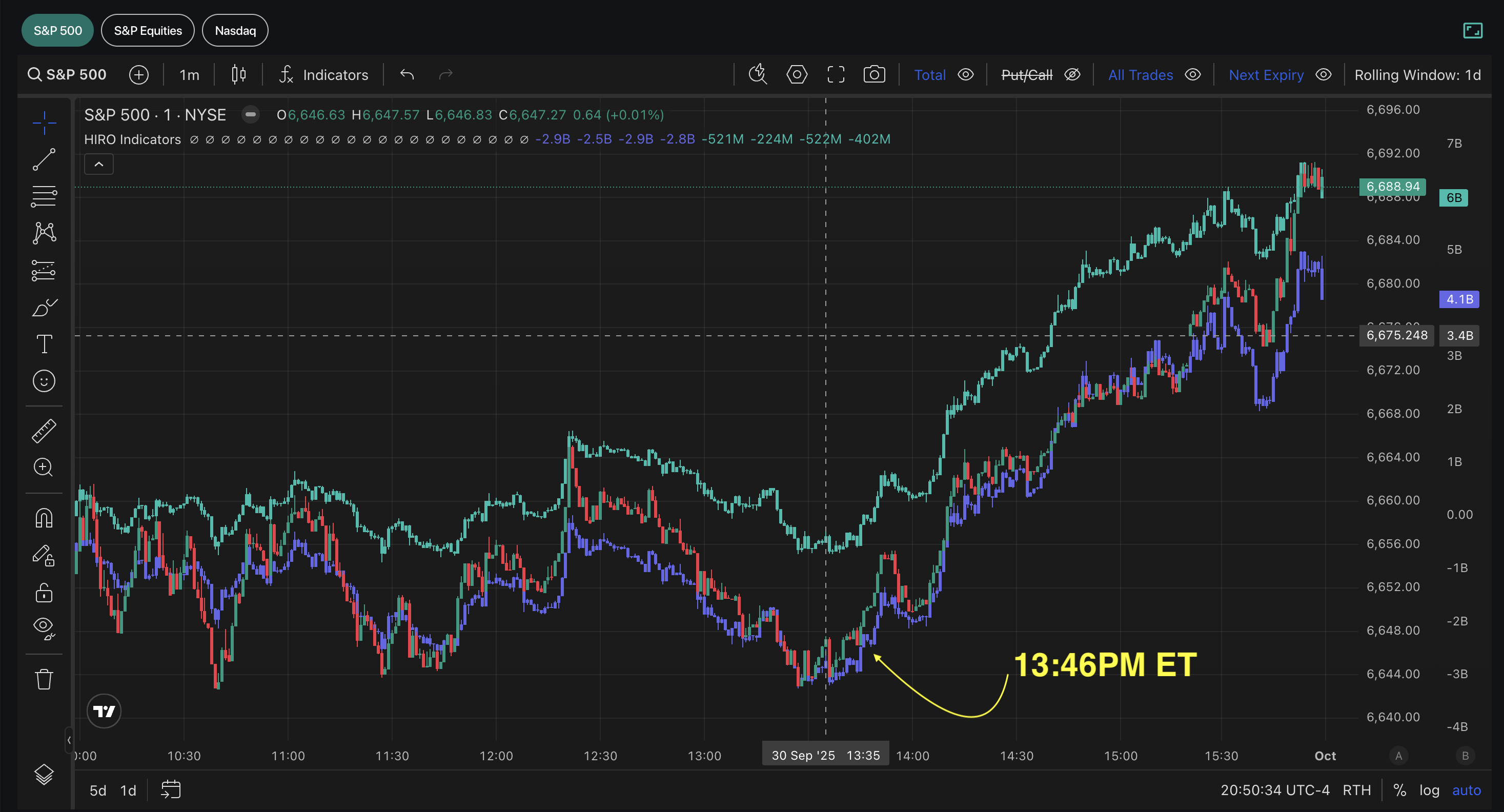
Task: Switch to the Nasdaq tab
Action: click(x=235, y=30)
